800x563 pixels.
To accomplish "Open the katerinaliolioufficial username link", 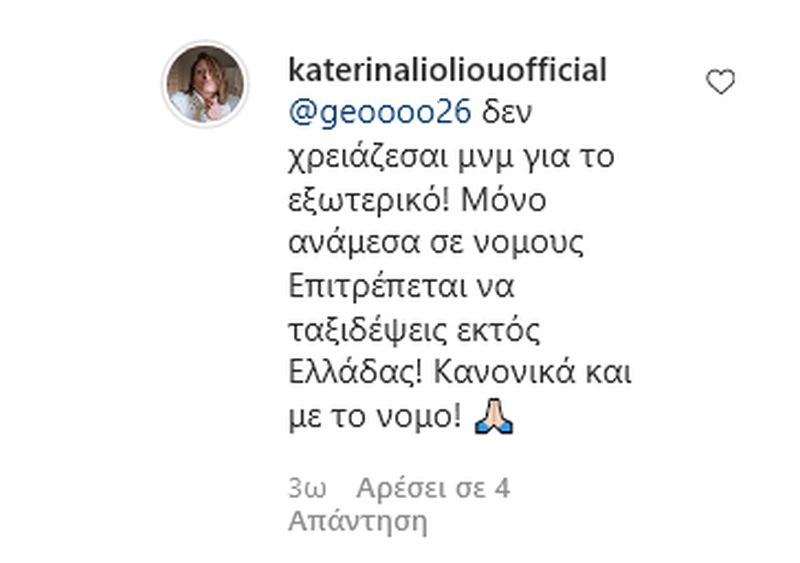I will coord(447,69).
